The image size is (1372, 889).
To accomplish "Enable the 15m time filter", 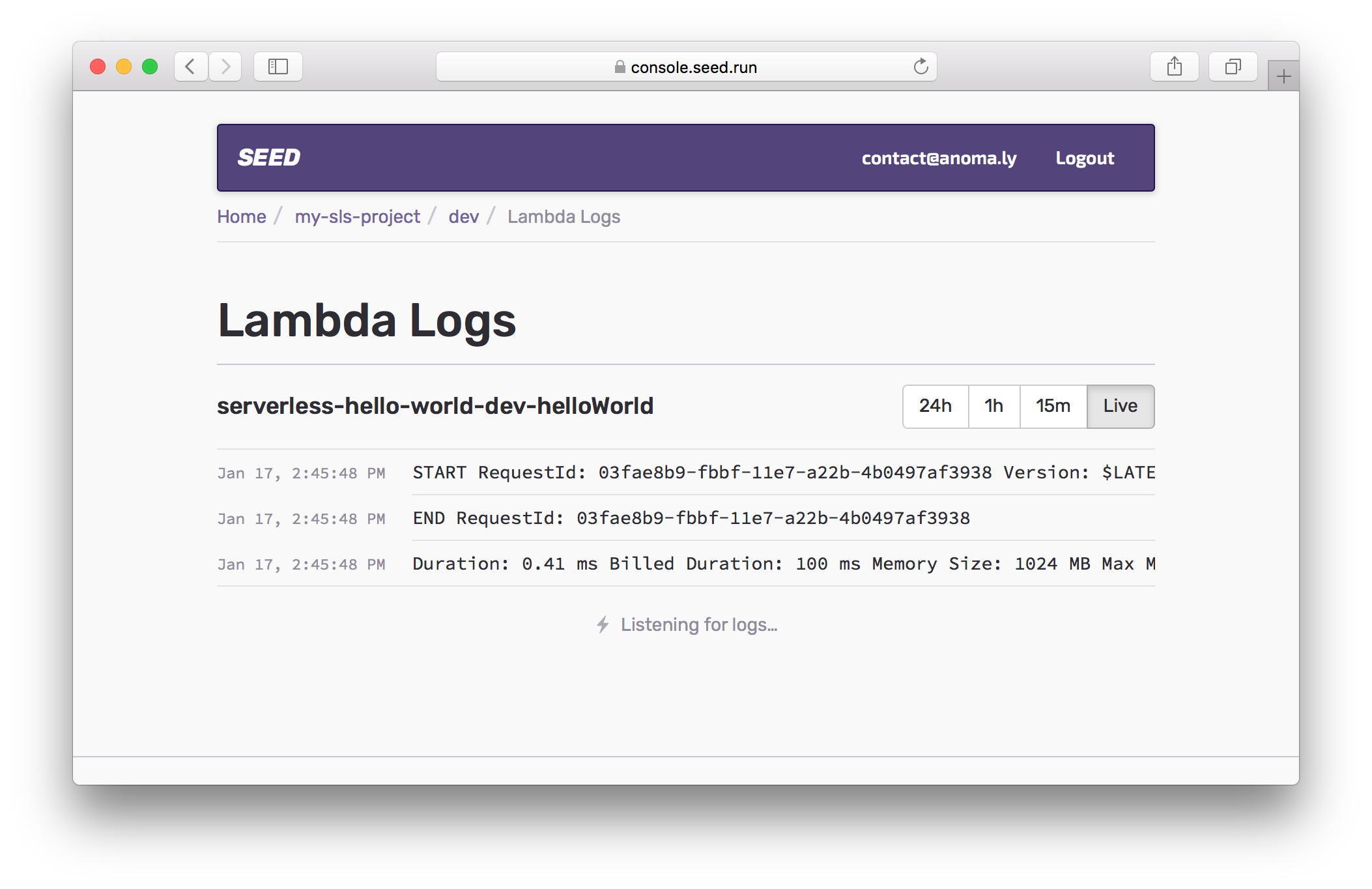I will [x=1052, y=406].
